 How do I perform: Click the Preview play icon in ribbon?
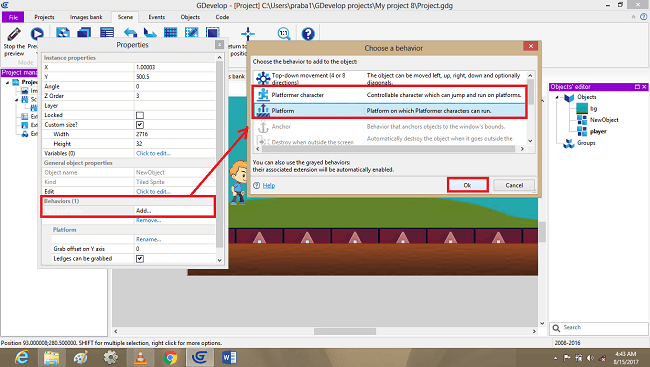coord(36,34)
